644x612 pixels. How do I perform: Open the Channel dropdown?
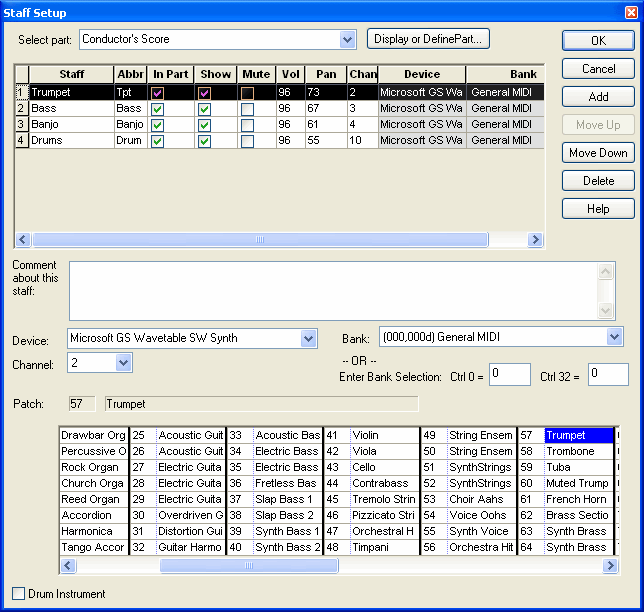tap(123, 363)
